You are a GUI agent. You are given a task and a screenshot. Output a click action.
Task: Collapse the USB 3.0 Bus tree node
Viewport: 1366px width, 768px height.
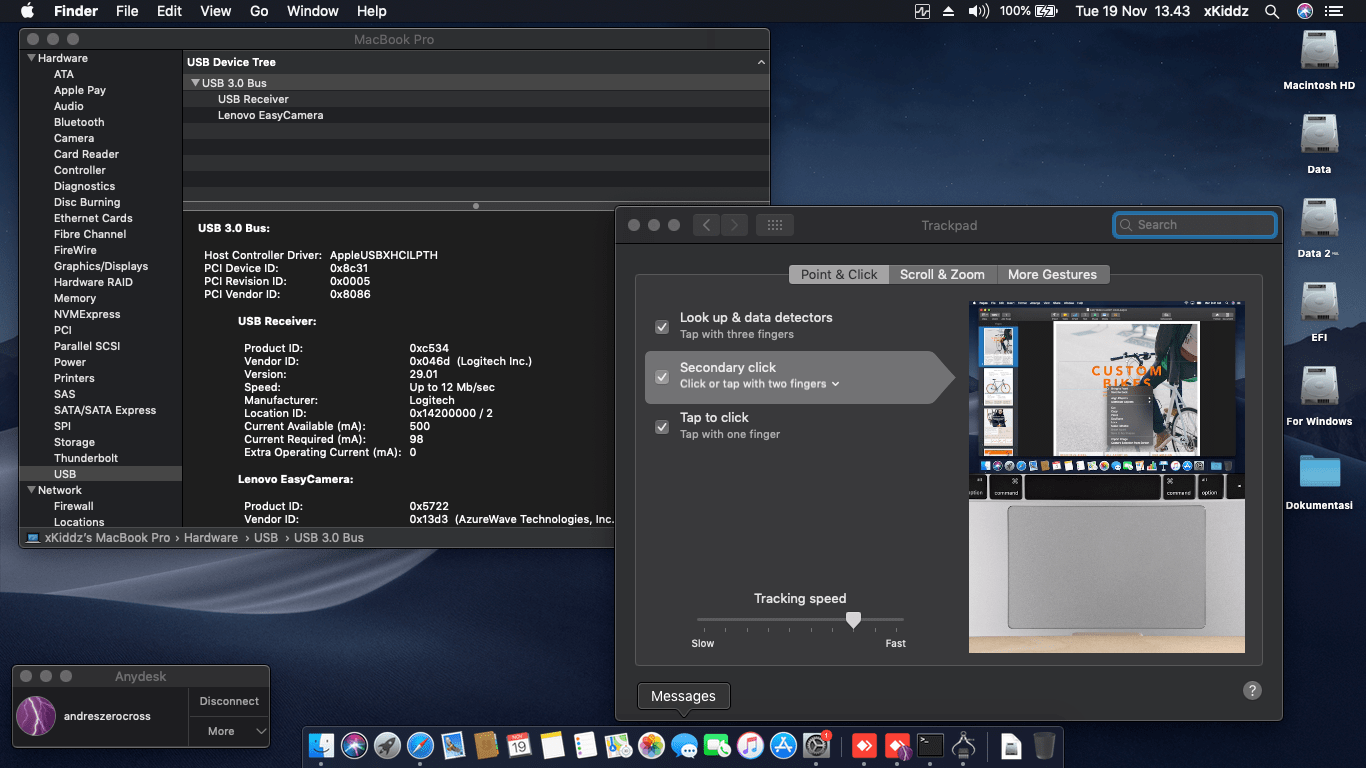coord(195,83)
